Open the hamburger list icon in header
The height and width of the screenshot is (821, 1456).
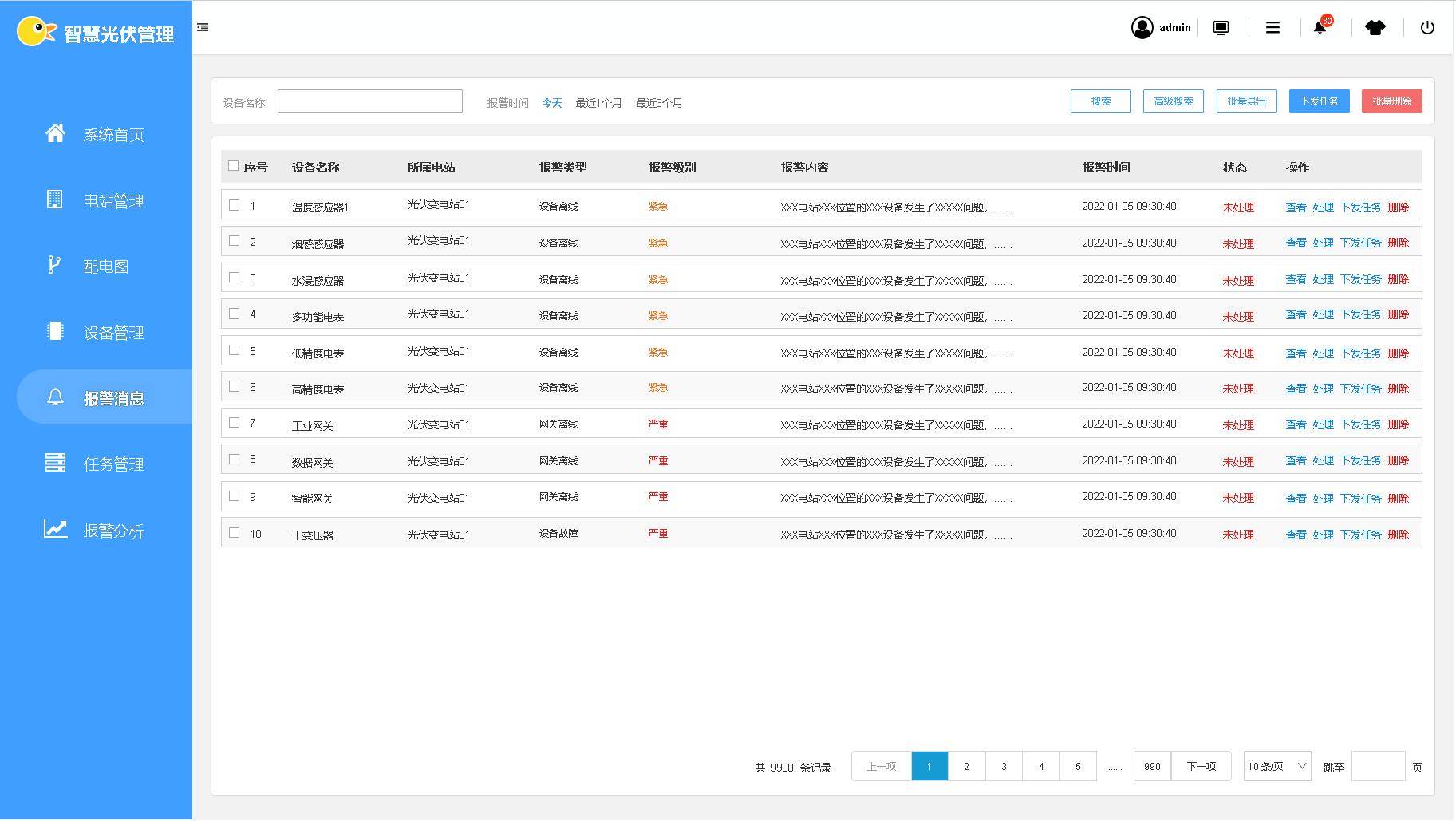click(x=1273, y=28)
